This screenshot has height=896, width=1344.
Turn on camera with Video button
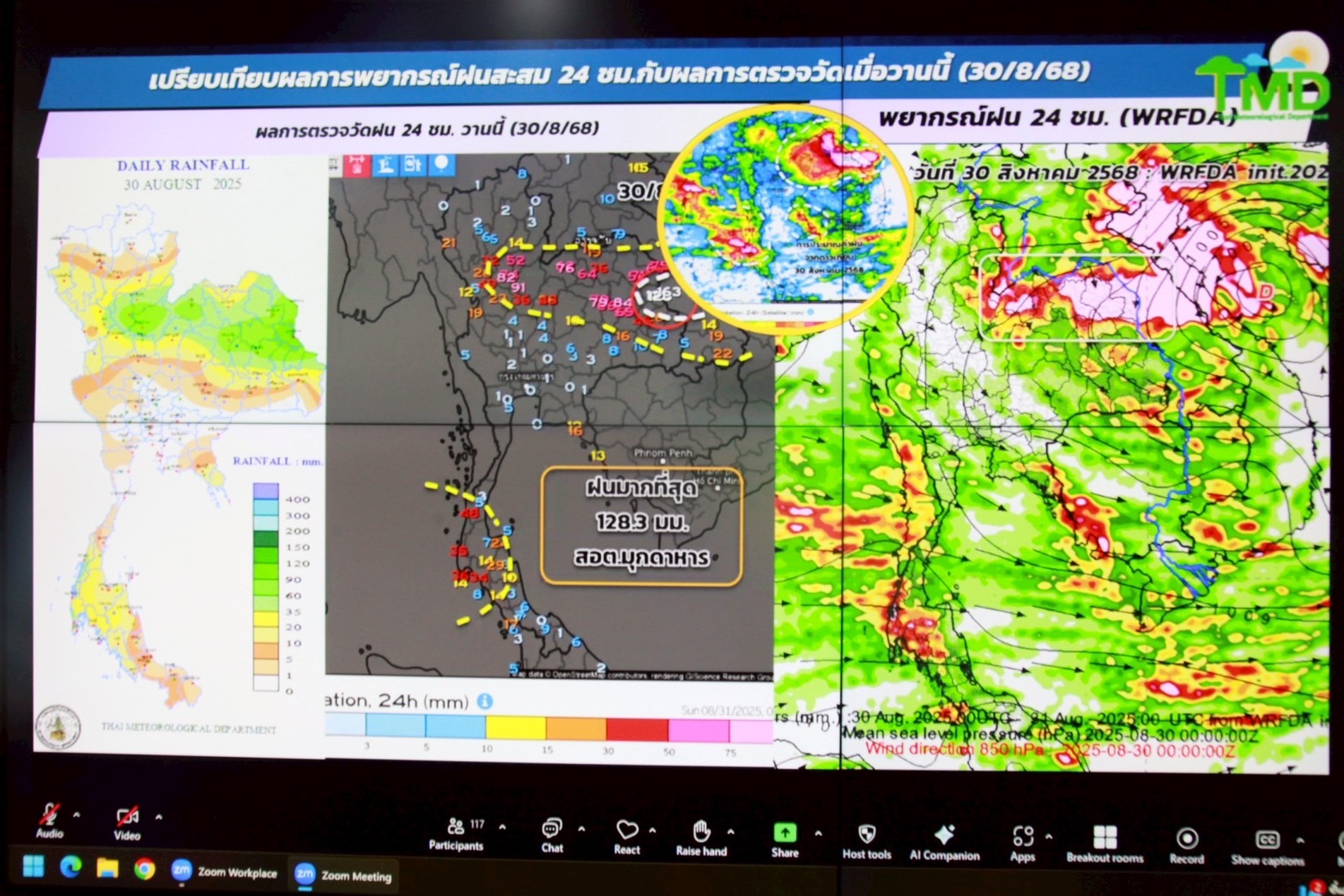point(127,820)
